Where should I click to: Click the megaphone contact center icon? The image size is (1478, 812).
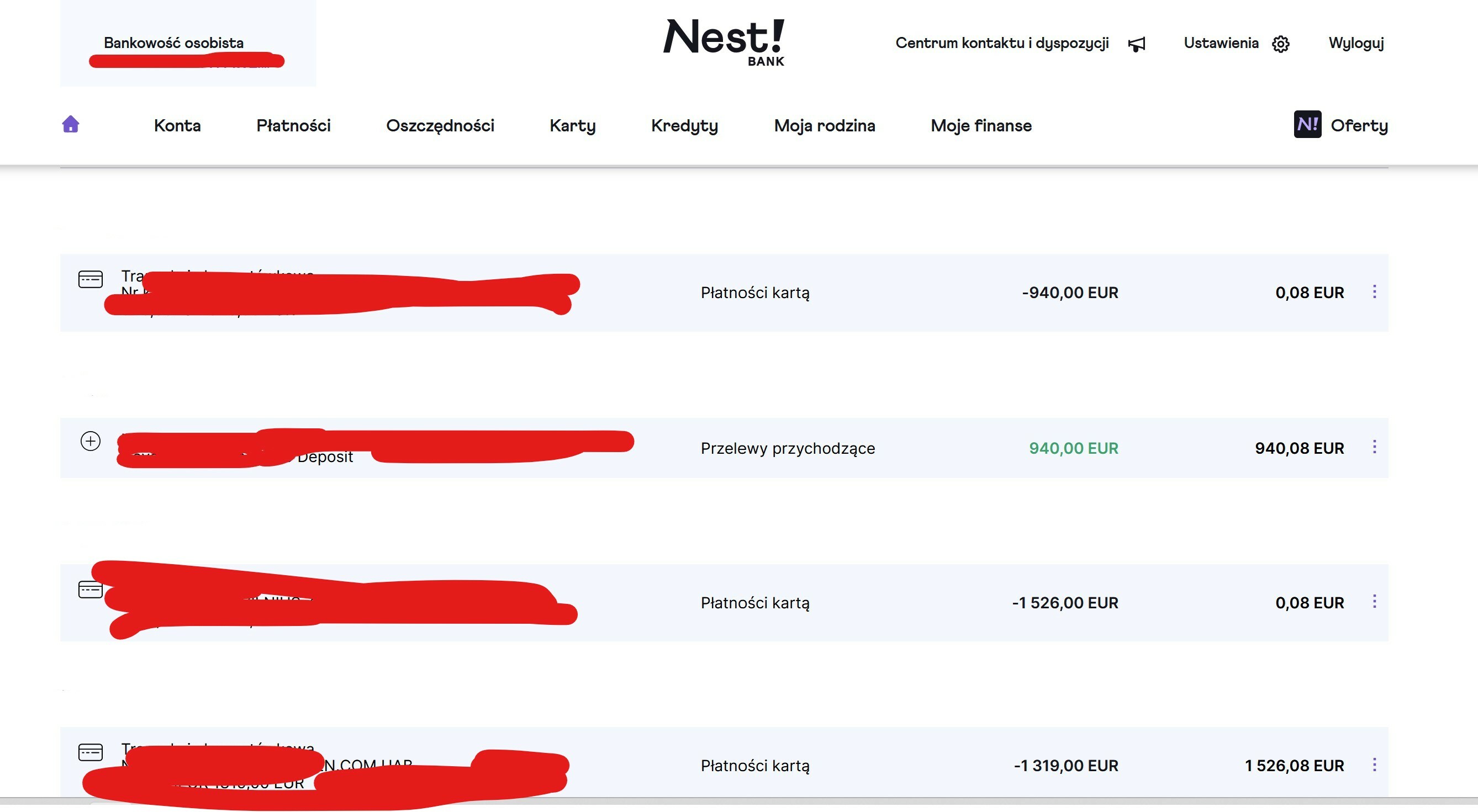click(x=1137, y=44)
